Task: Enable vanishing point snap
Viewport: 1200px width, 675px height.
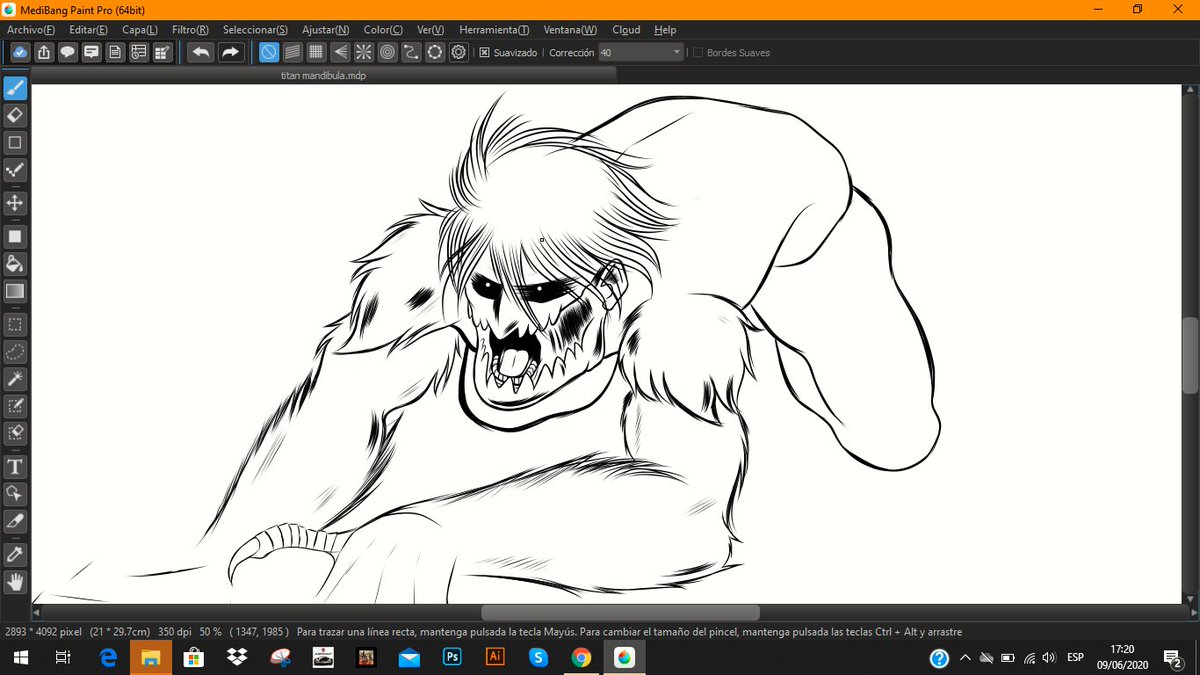Action: [x=340, y=52]
